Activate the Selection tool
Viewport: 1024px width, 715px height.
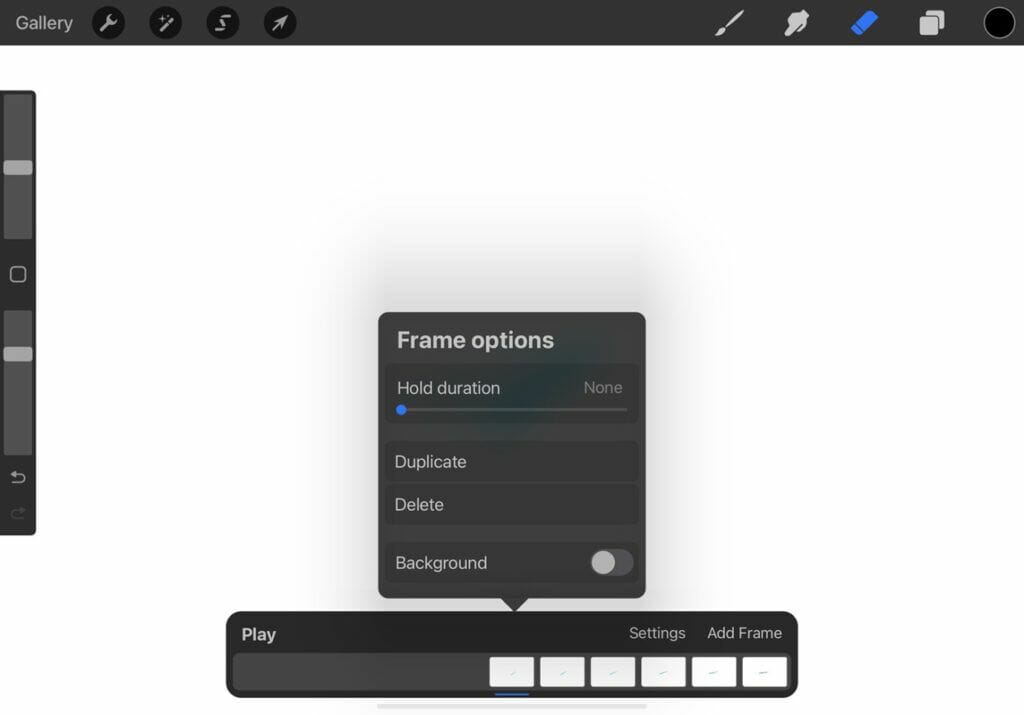pos(223,23)
